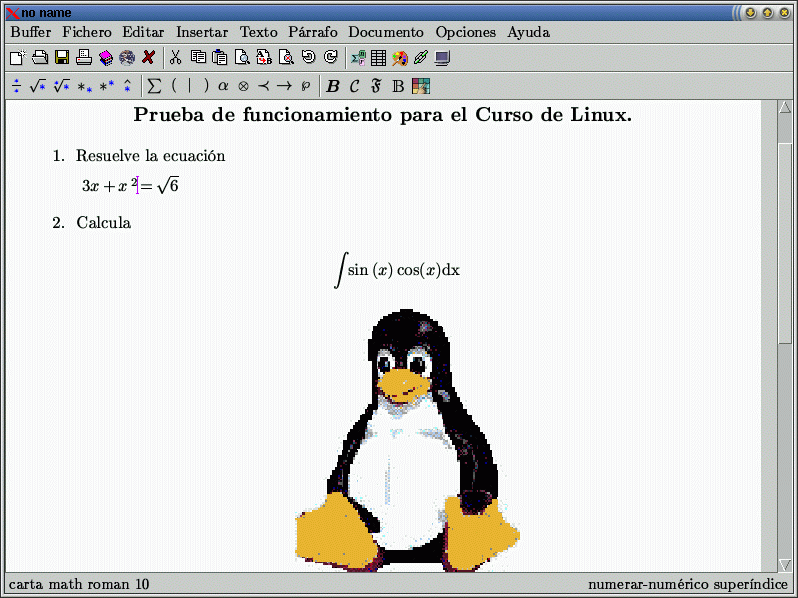Viewport: 798px width, 598px height.
Task: Insert a mathematical formula via the sigma sheet icon
Action: (358, 58)
